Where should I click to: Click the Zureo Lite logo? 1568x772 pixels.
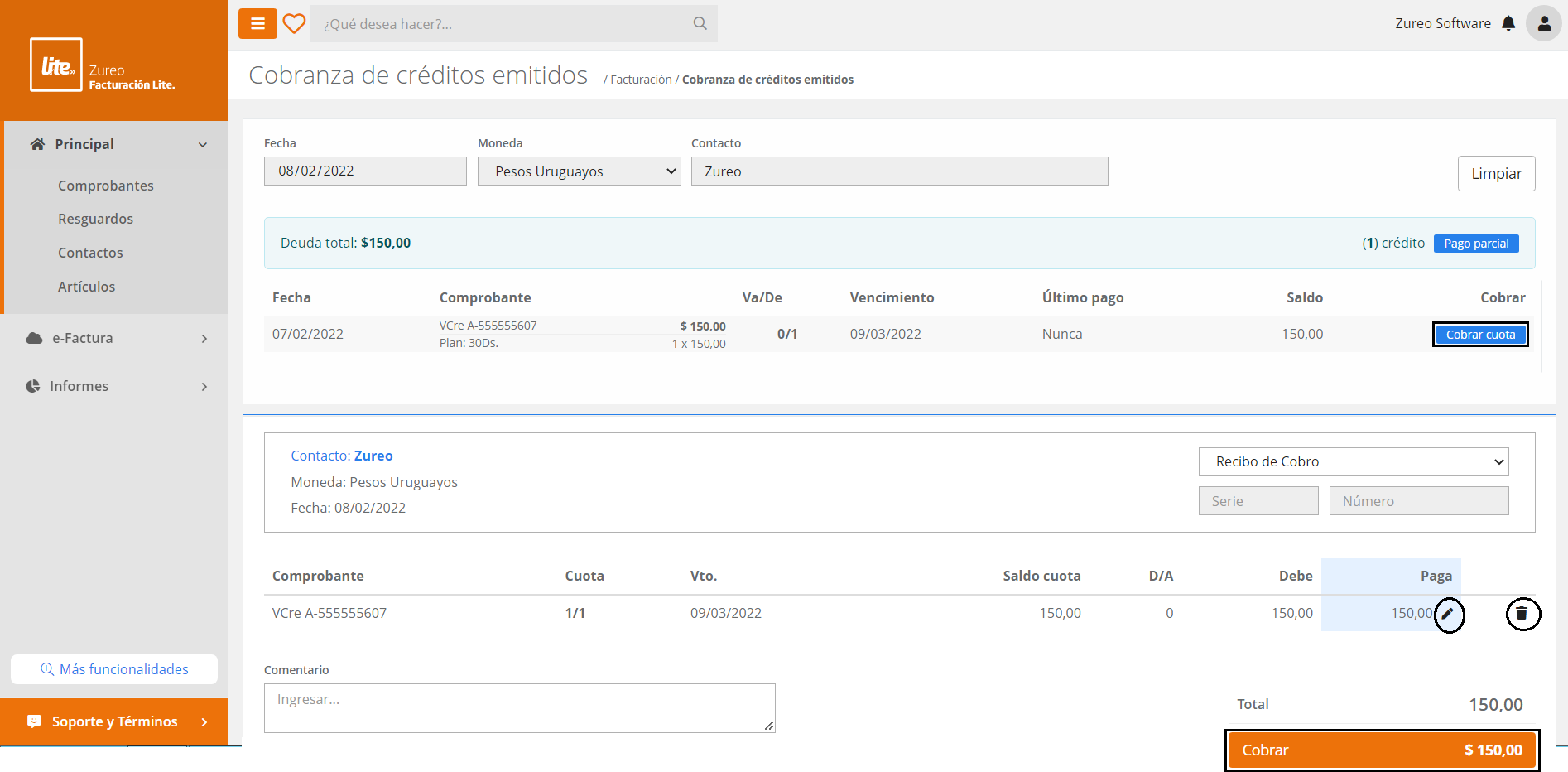[56, 65]
